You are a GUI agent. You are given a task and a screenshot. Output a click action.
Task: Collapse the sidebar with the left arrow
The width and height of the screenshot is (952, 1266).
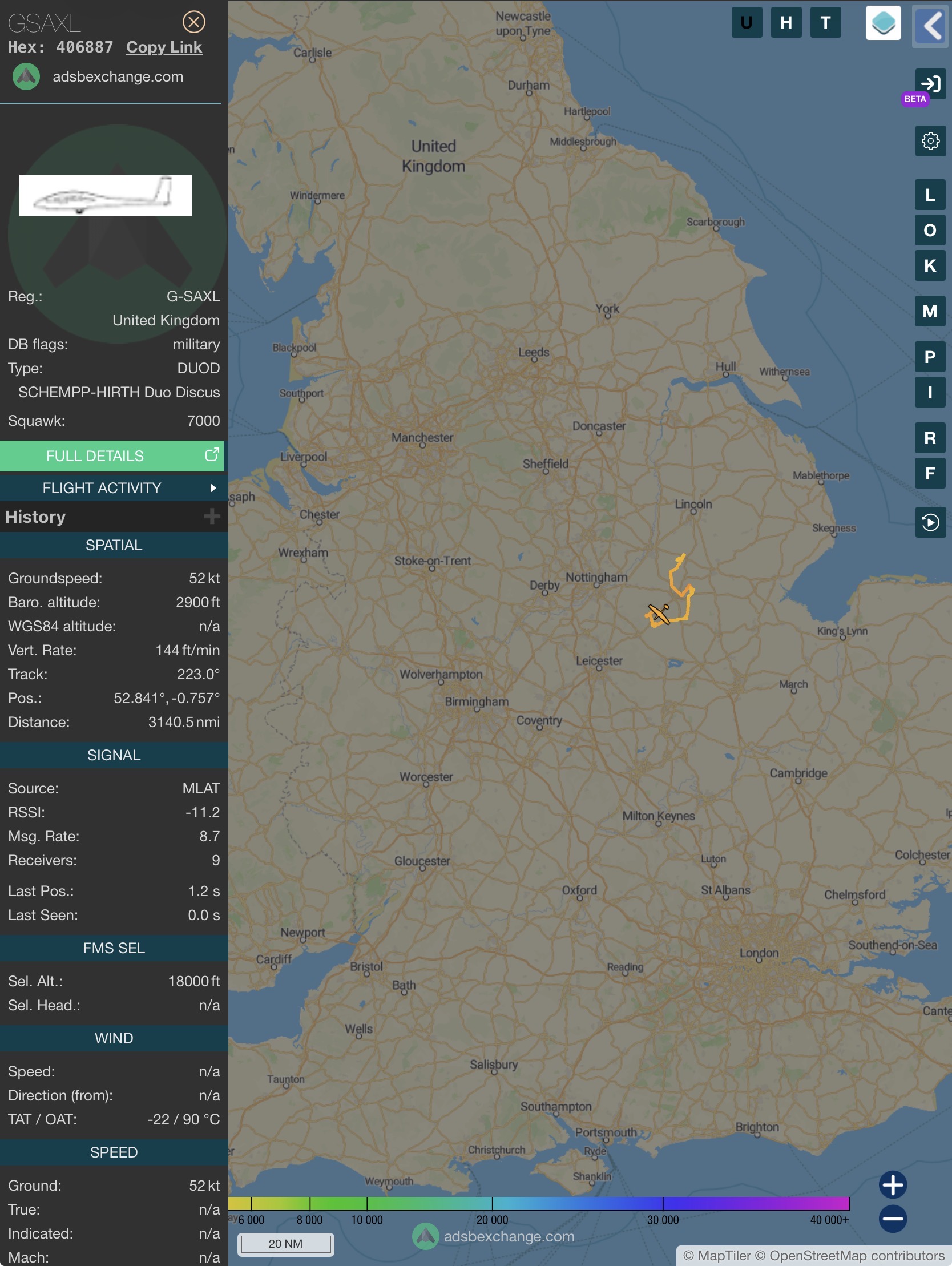click(x=931, y=25)
